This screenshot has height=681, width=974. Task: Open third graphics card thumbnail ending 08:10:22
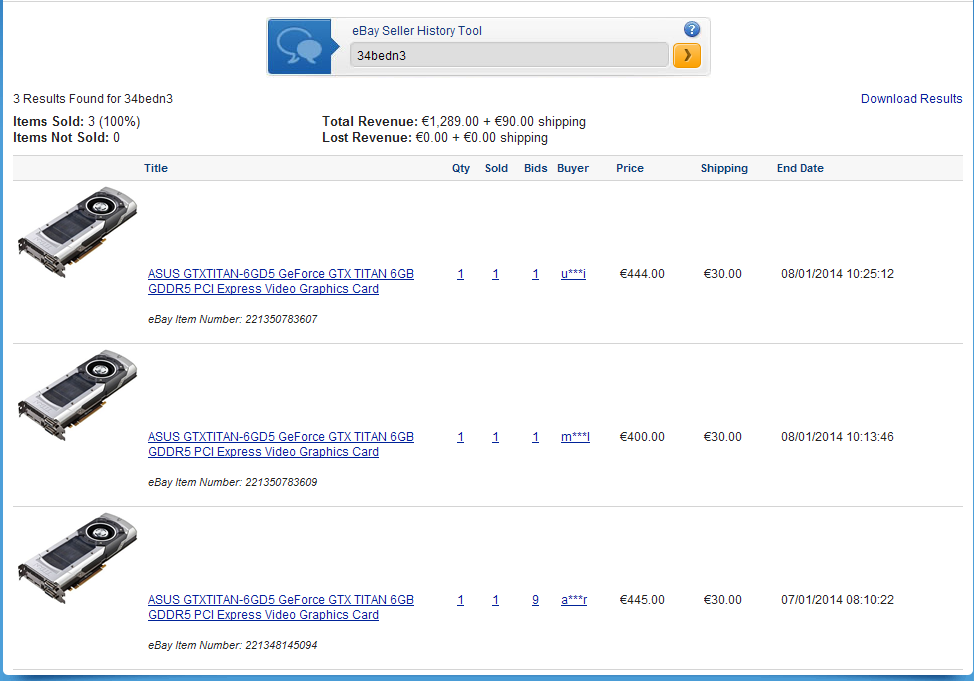[x=77, y=557]
